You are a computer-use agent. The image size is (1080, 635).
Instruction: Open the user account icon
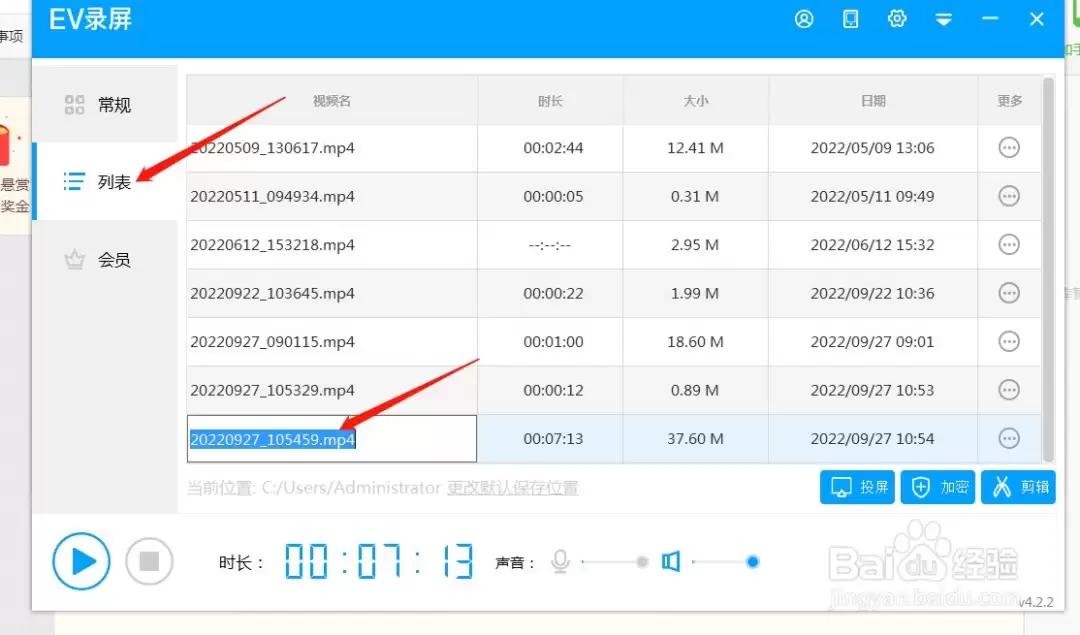coord(804,19)
